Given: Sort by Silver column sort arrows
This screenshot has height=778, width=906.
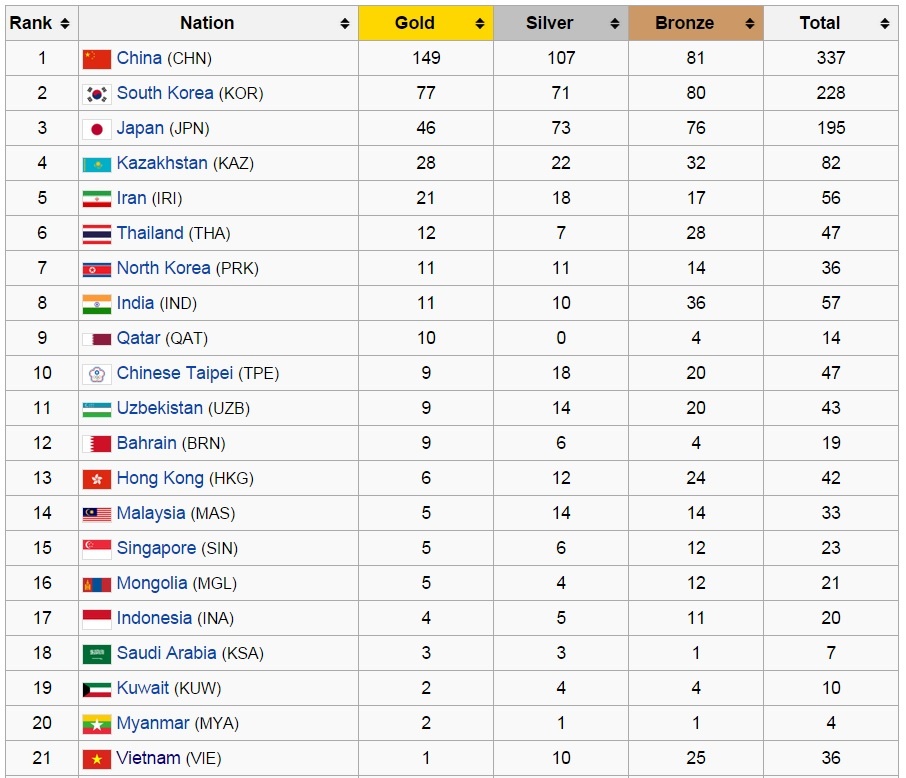Looking at the screenshot, I should (x=615, y=23).
